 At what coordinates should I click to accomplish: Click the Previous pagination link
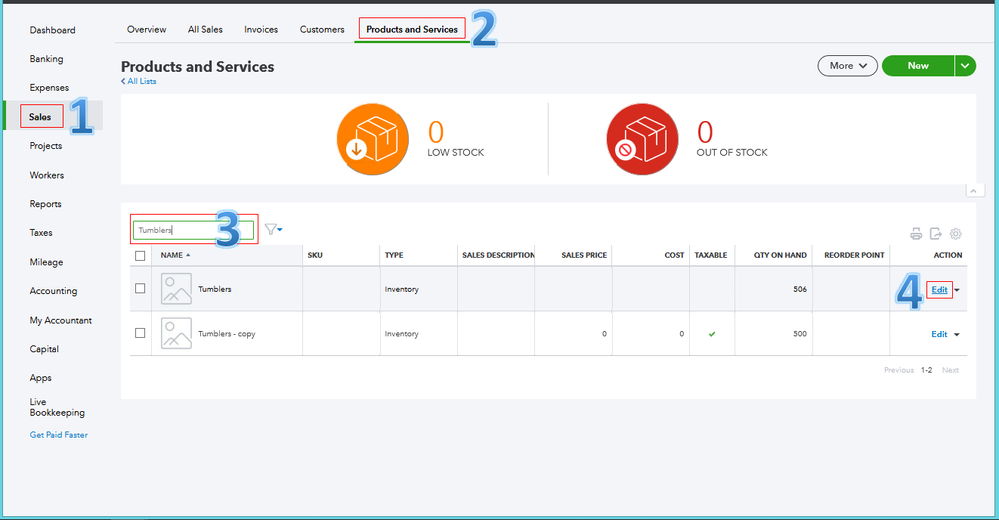click(898, 370)
